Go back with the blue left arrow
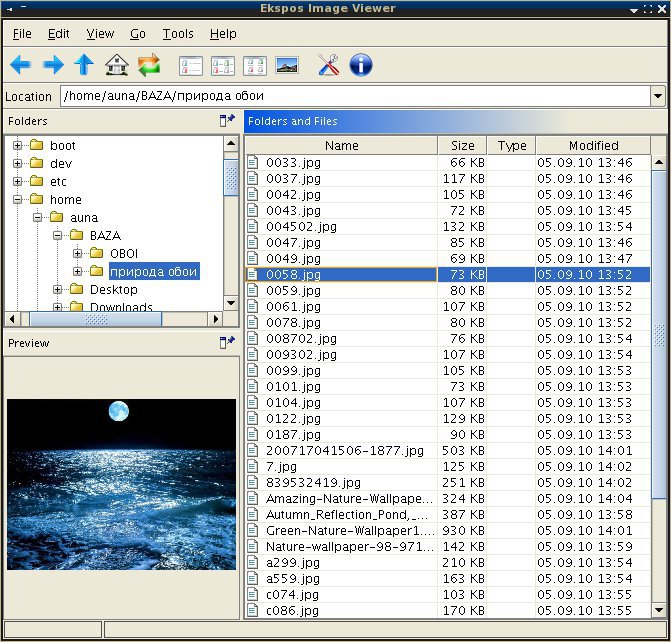Screen dimensions: 671x642 [x=20, y=65]
